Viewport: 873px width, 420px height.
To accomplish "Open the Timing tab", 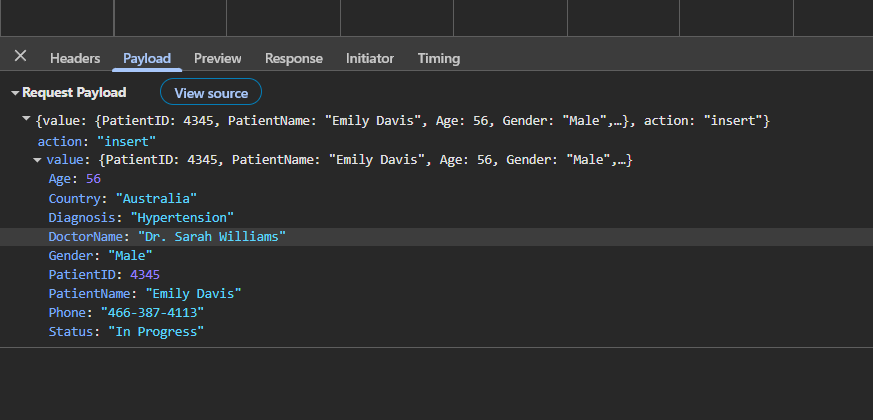I will 439,58.
